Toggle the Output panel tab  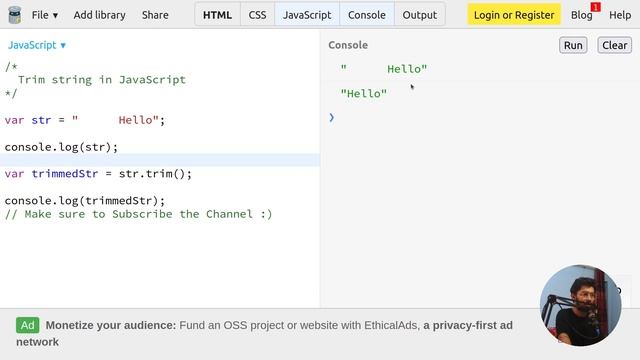point(420,15)
